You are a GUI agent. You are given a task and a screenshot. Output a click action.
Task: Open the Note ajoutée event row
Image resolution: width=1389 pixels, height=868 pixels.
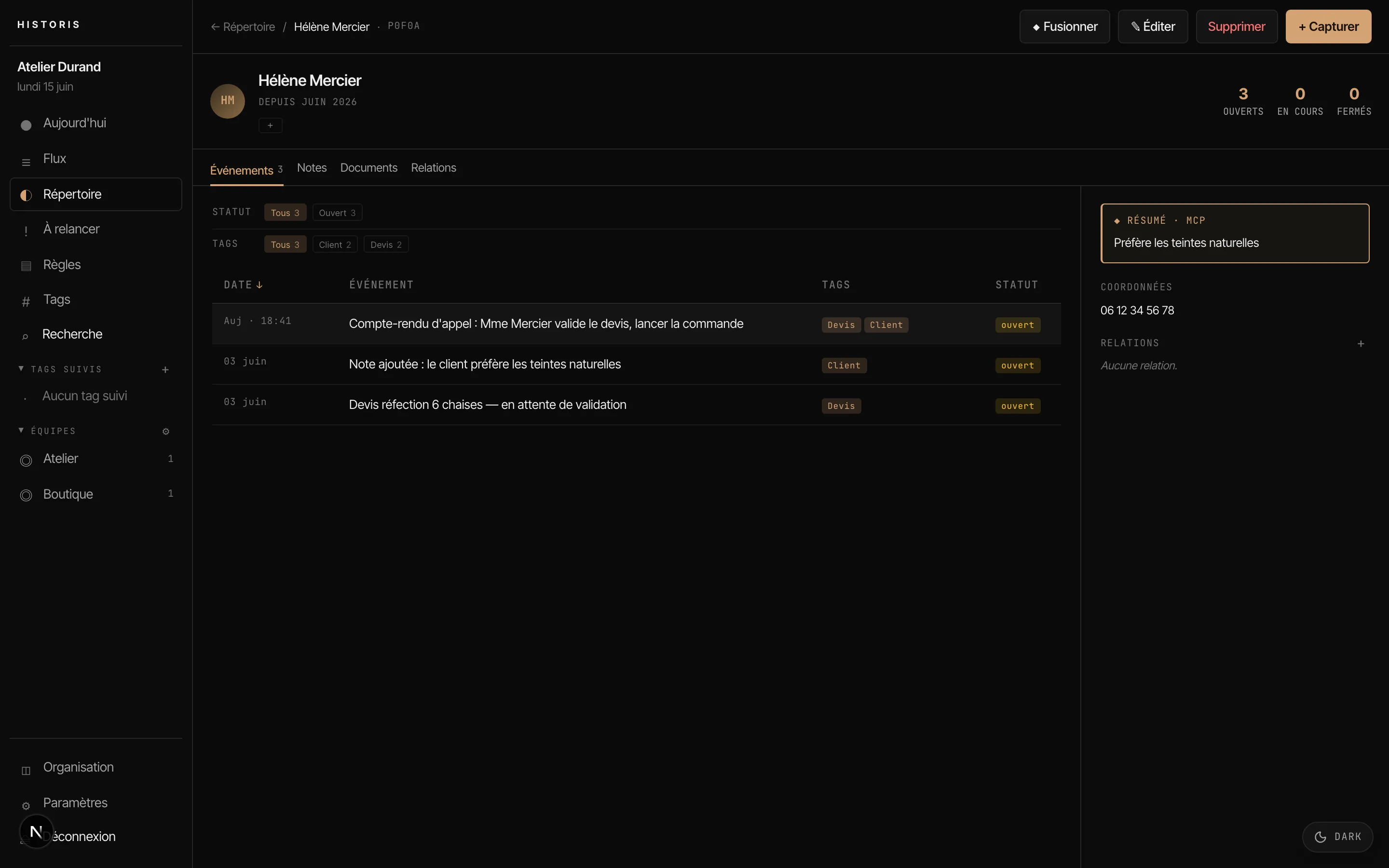(x=636, y=365)
